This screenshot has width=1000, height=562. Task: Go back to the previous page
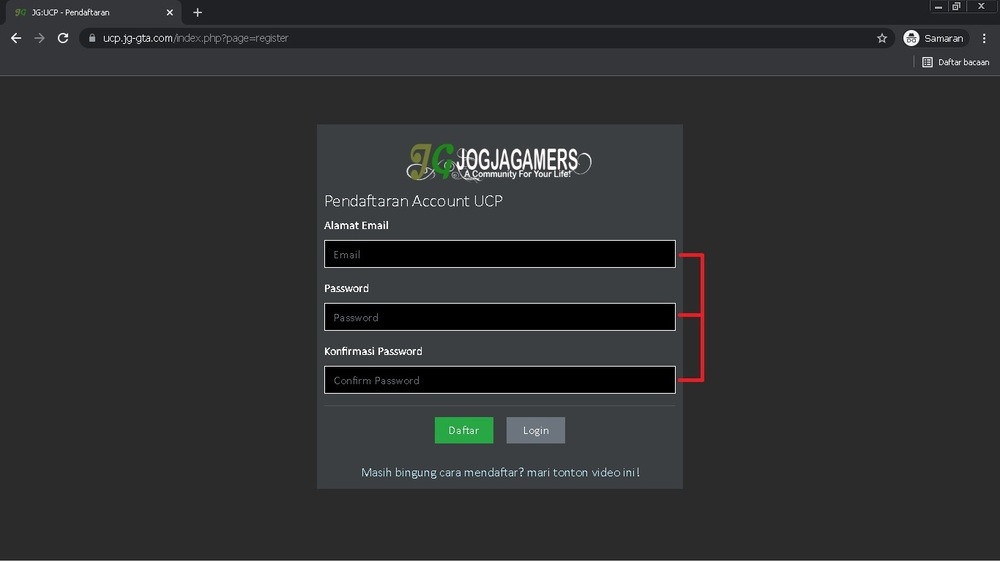(x=16, y=38)
